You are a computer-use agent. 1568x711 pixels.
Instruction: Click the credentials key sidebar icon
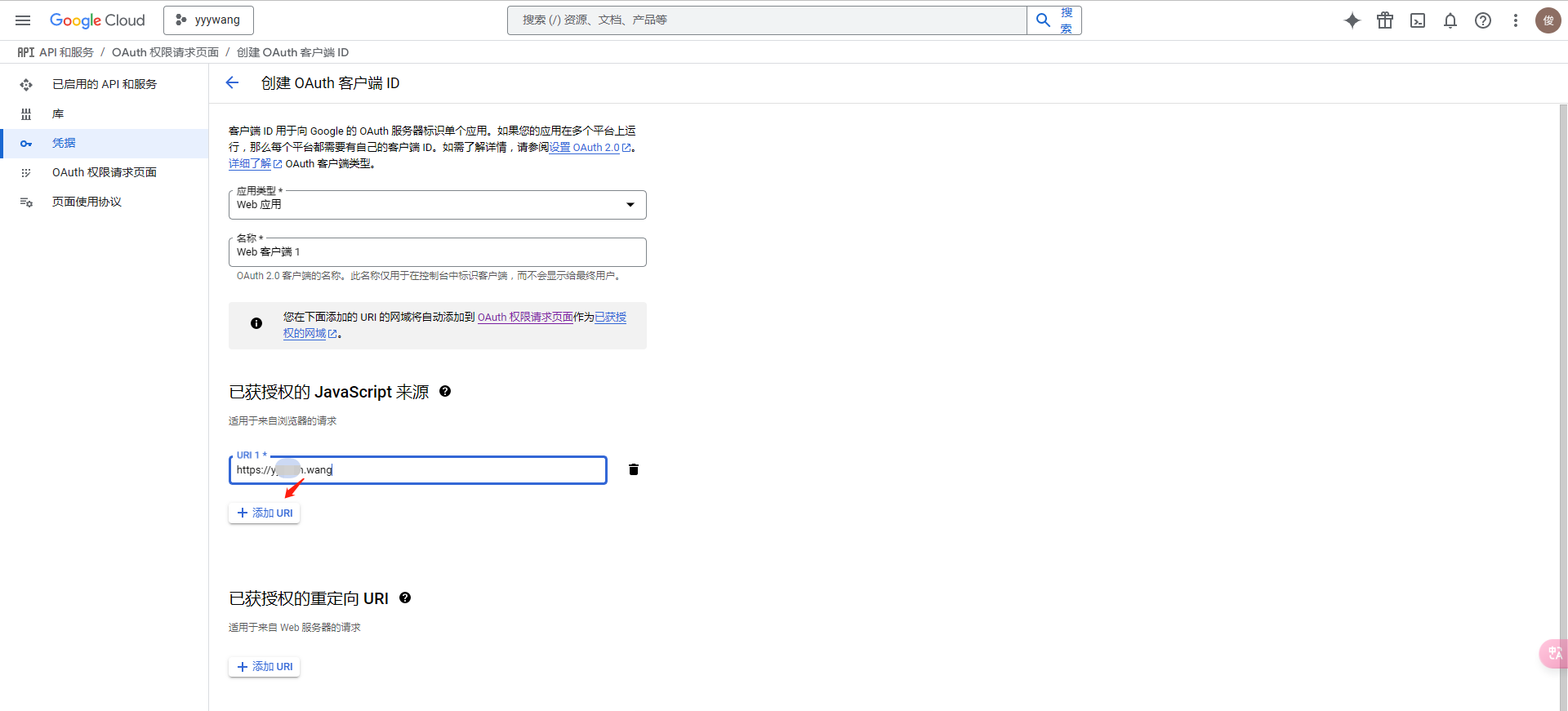26,144
